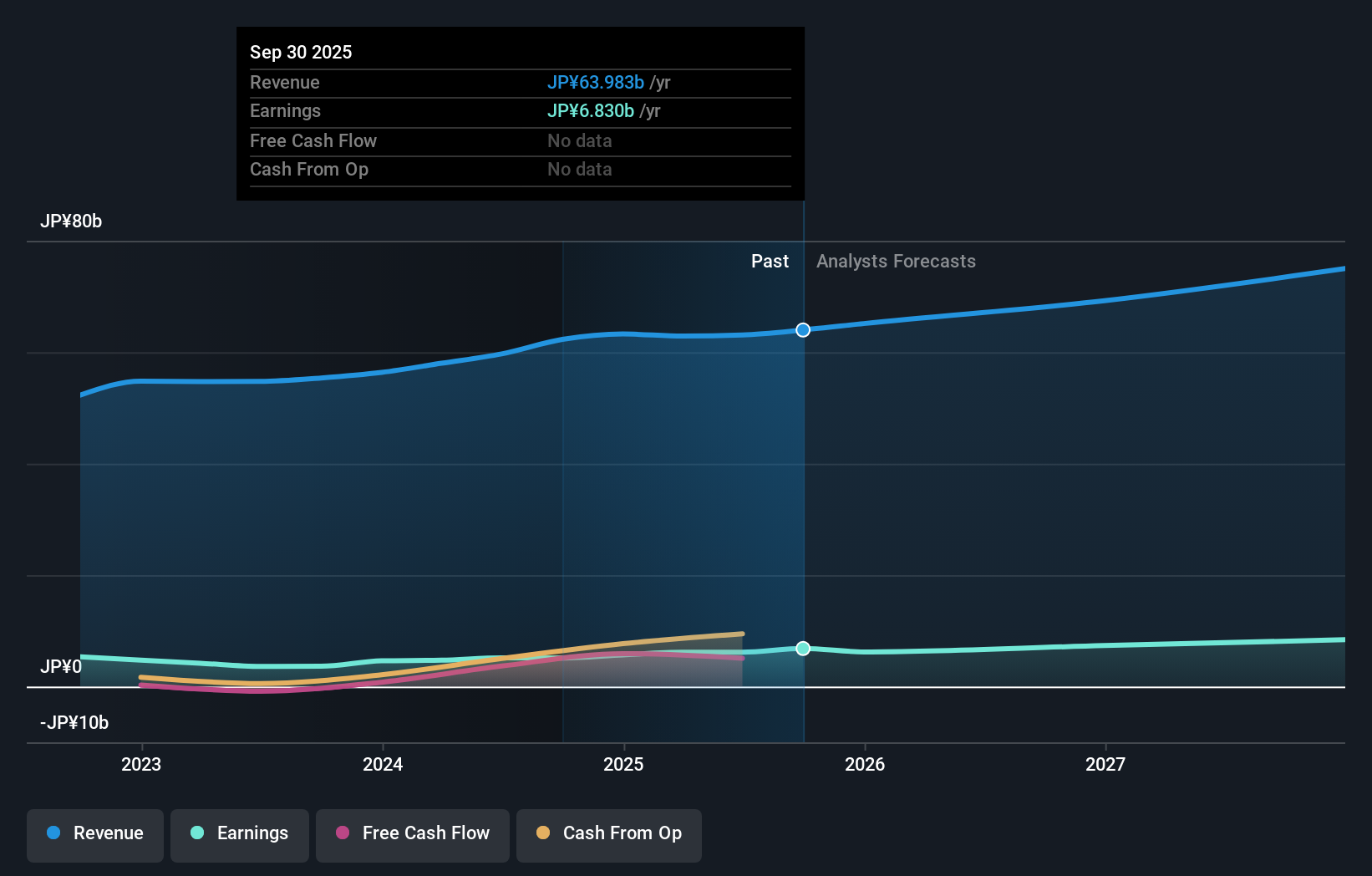
Task: Click the JP¥6.830b Earnings value link
Action: point(591,110)
